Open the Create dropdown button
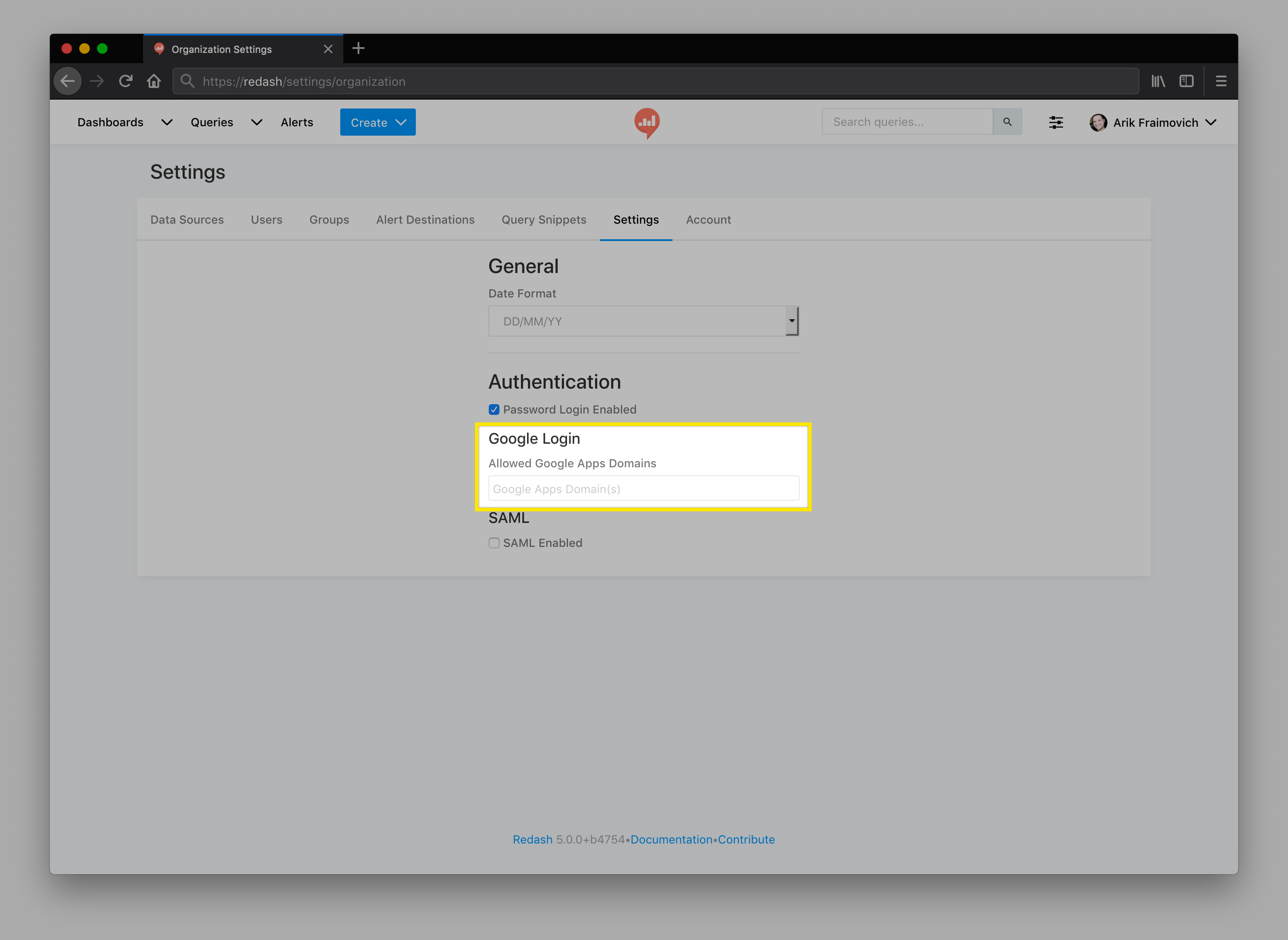This screenshot has width=1288, height=940. pos(378,122)
